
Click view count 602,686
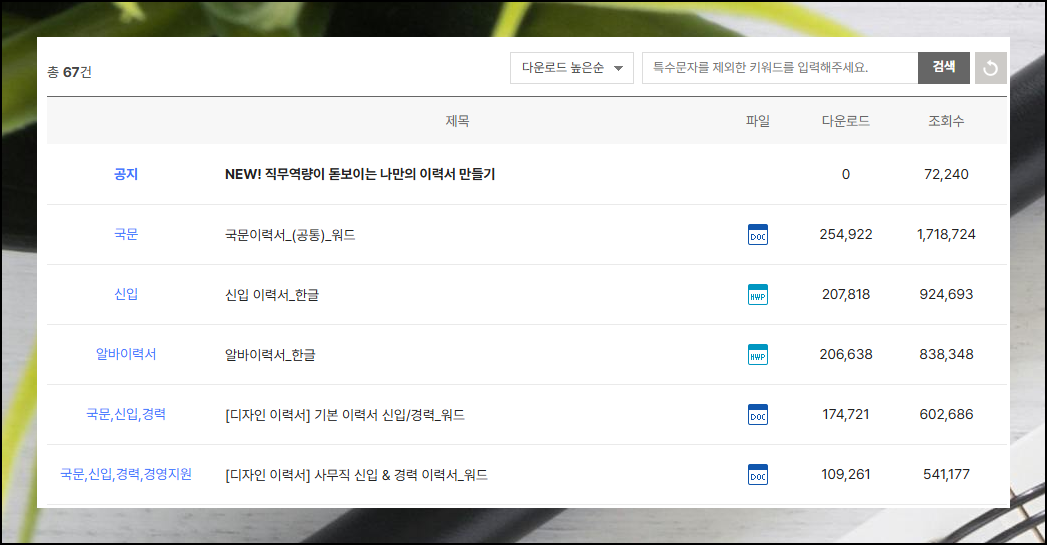[x=946, y=414]
